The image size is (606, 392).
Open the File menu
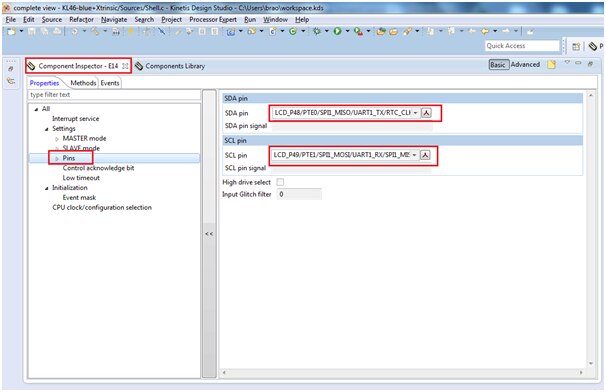pos(11,20)
